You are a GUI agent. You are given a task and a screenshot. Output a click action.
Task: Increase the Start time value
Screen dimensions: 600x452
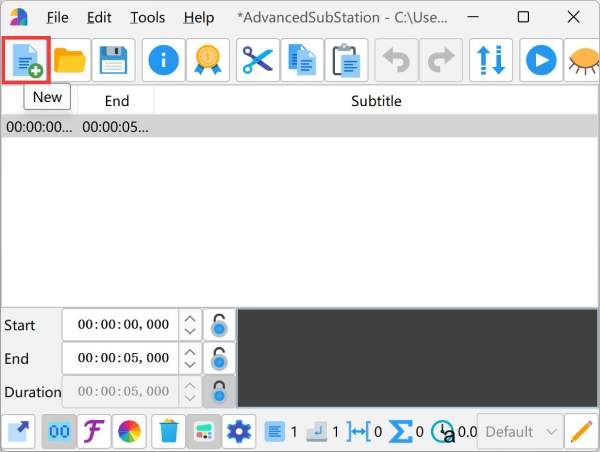[x=190, y=319]
